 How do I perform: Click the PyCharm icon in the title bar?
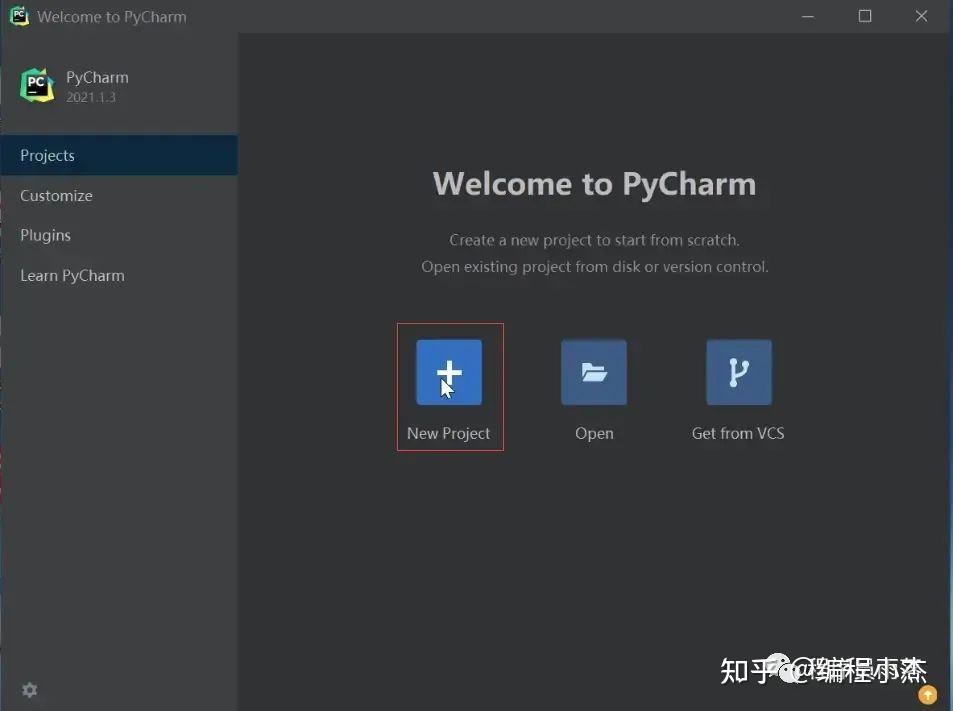(18, 16)
